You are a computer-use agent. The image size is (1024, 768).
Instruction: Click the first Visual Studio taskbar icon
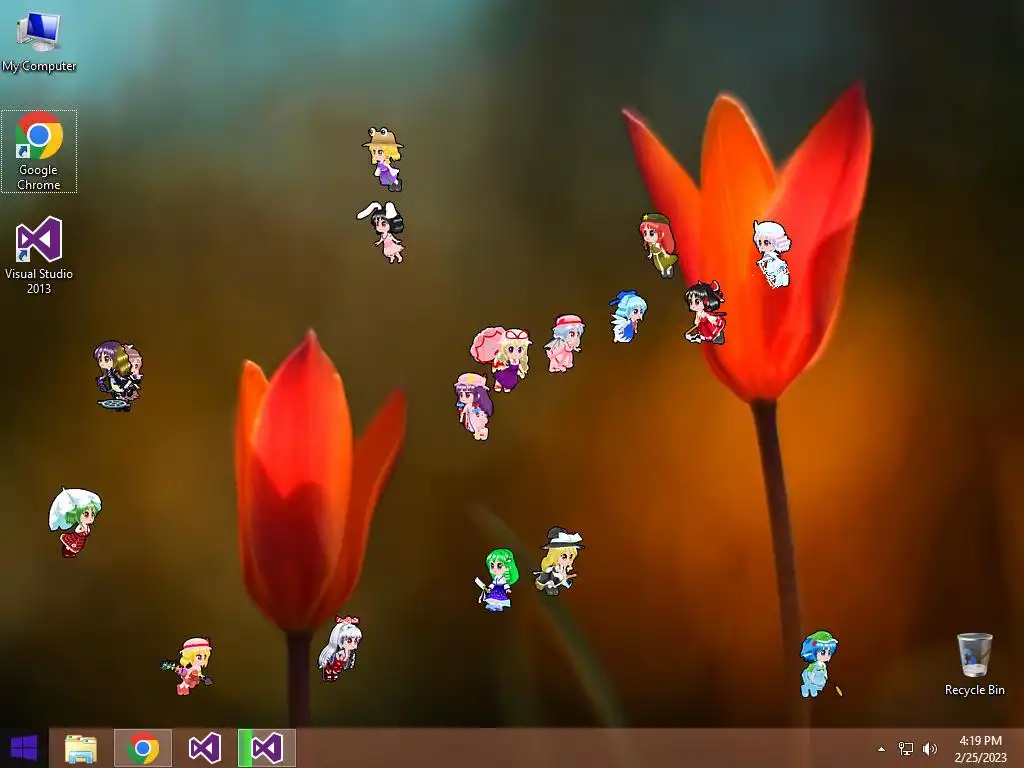point(204,748)
